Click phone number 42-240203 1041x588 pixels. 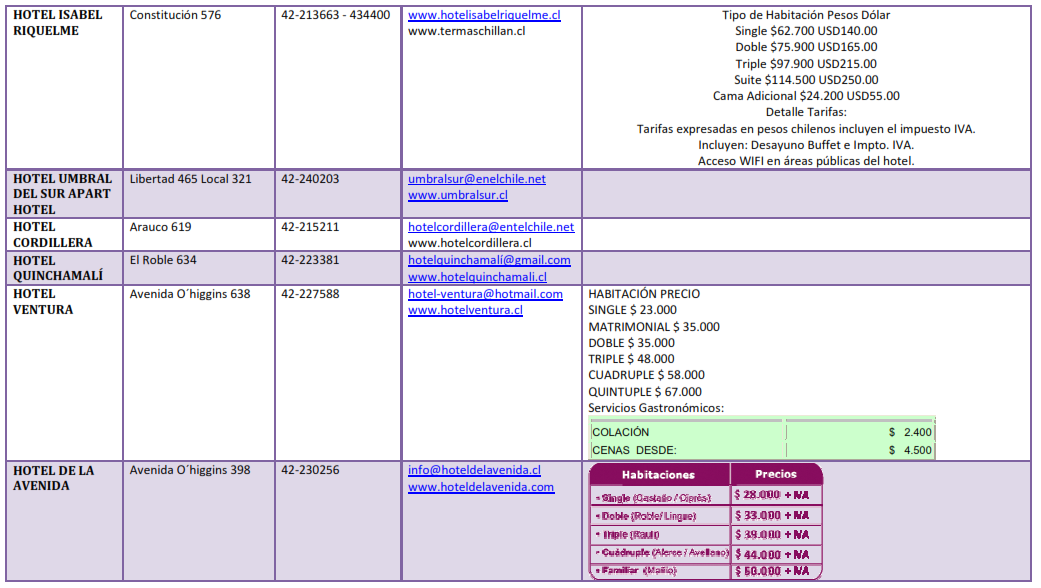(309, 179)
